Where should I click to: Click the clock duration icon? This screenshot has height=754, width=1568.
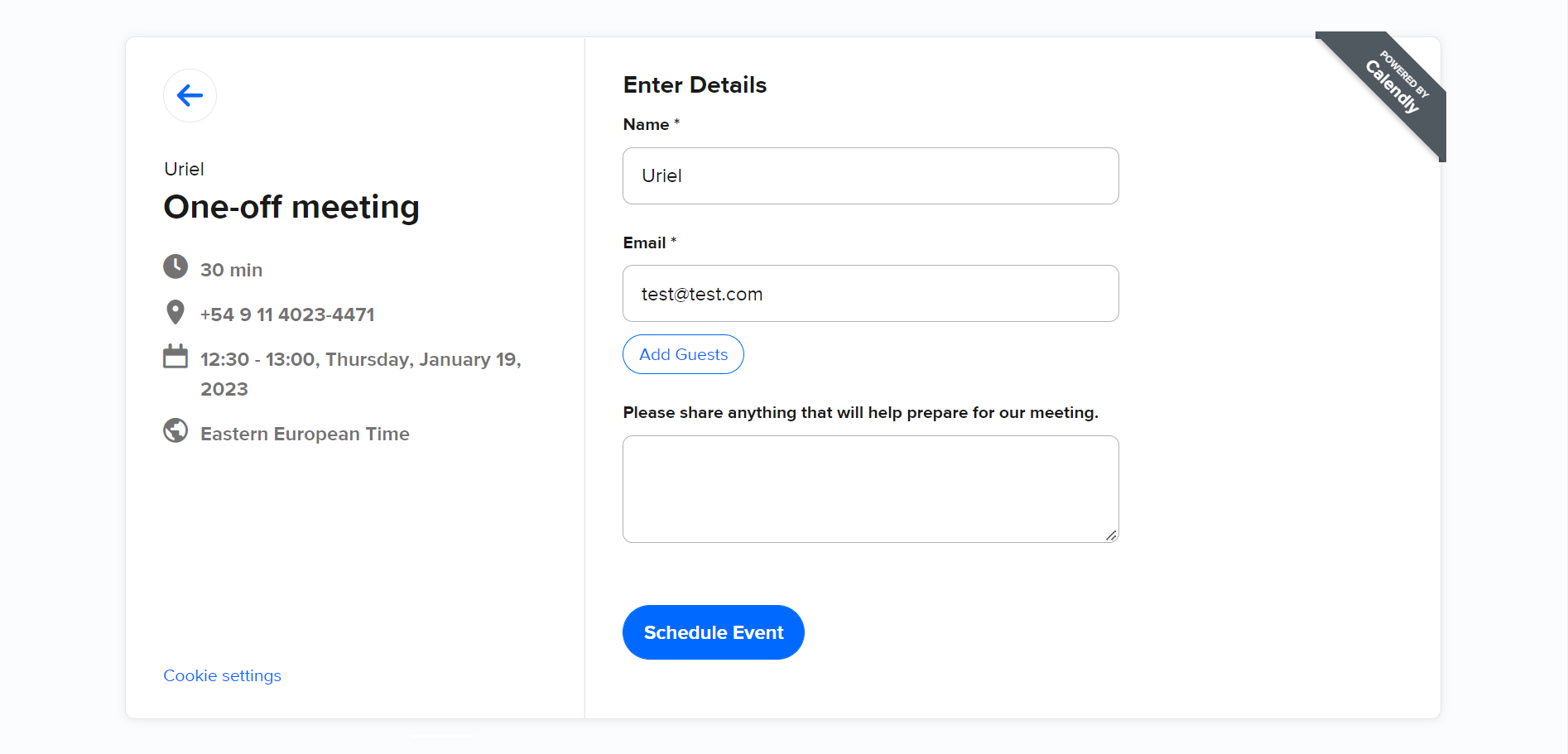176,267
